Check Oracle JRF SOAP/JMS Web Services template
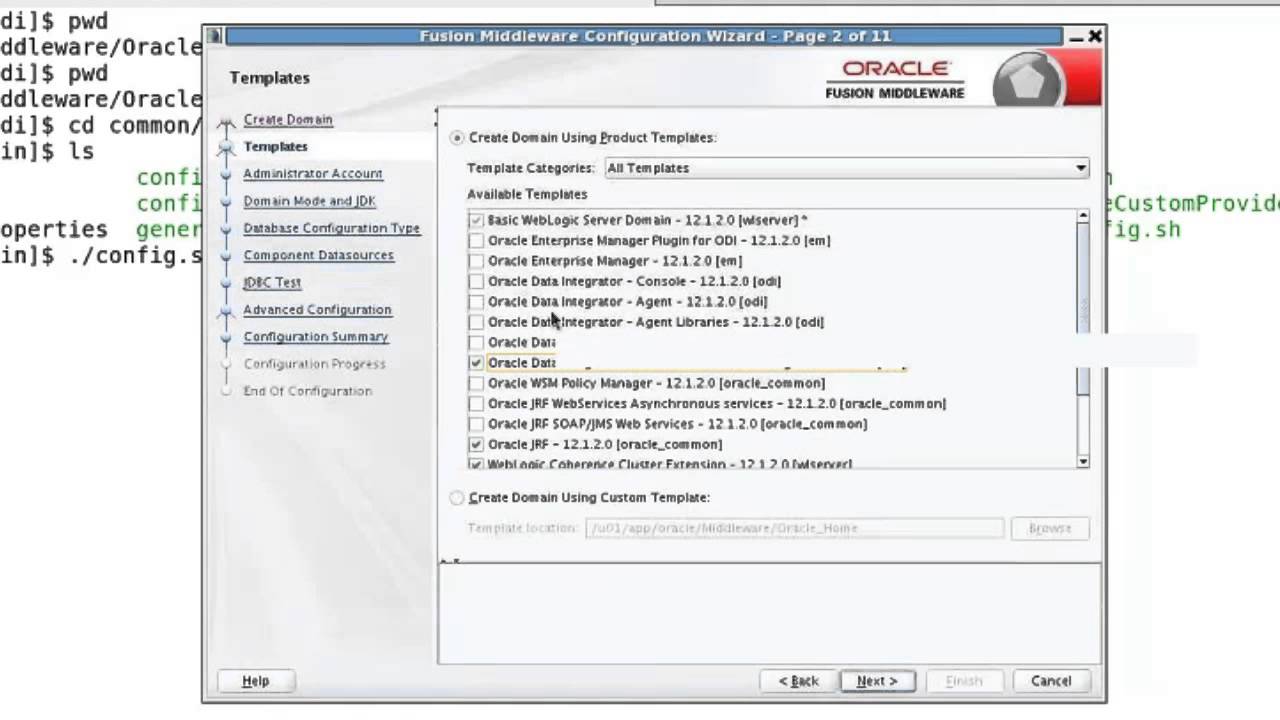 coord(476,424)
